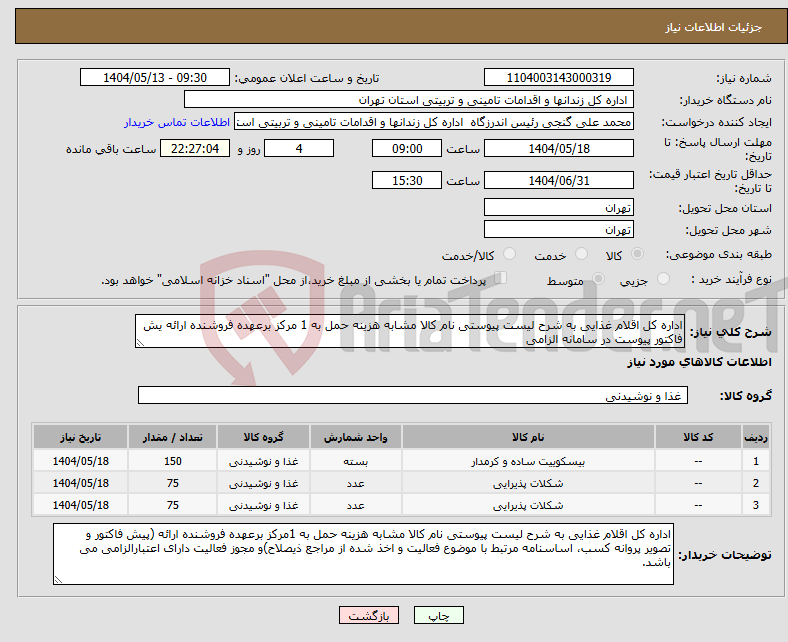Viewport: 788px width, 642px height.
Task: Open the اطلاعات تماس خریدار link
Action: point(177,122)
